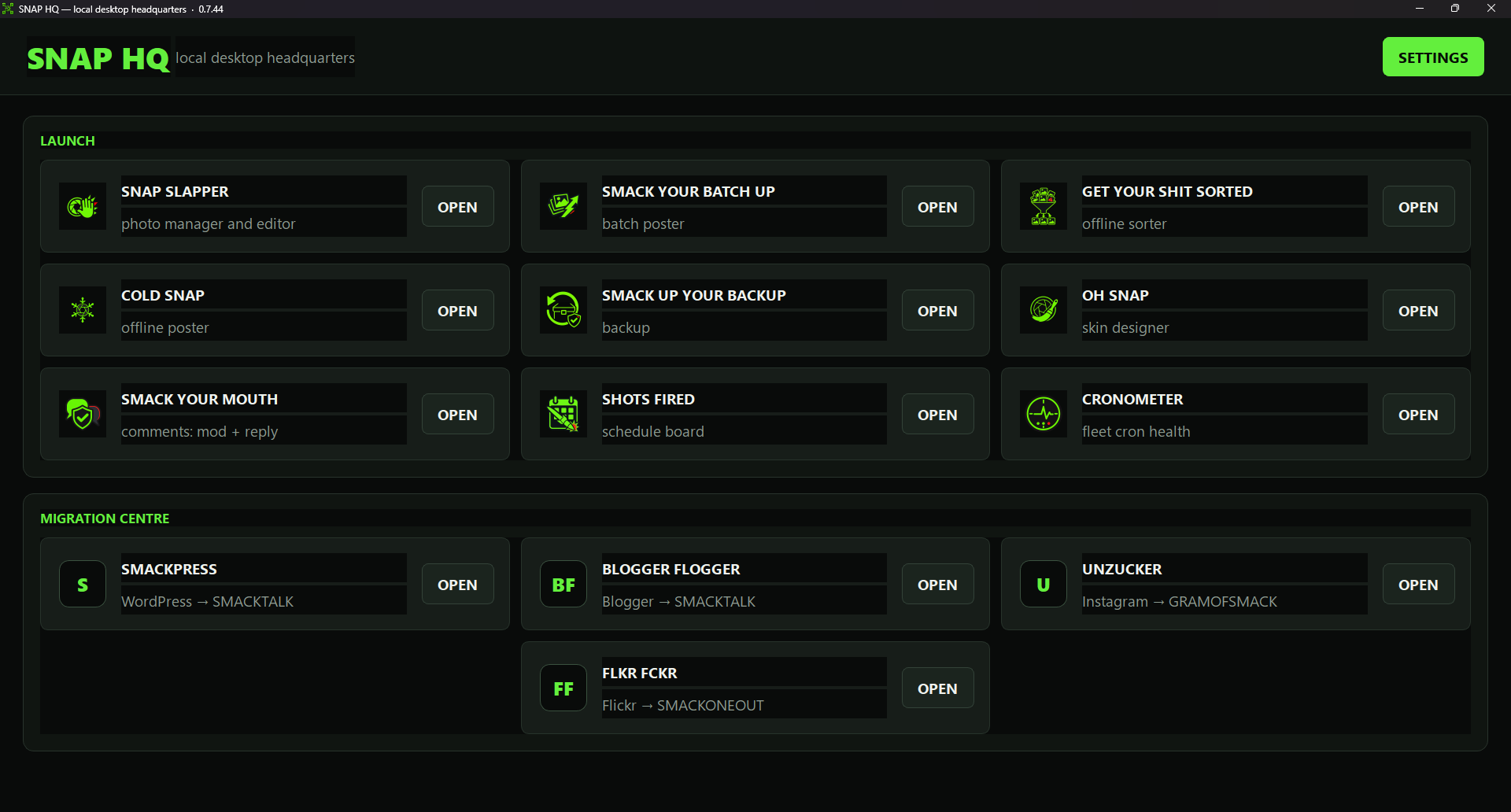Click the Smack Up Your Backup icon

tap(563, 310)
